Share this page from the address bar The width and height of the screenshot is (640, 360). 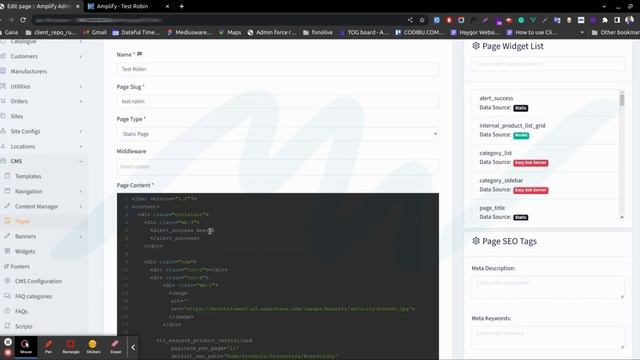[410, 20]
